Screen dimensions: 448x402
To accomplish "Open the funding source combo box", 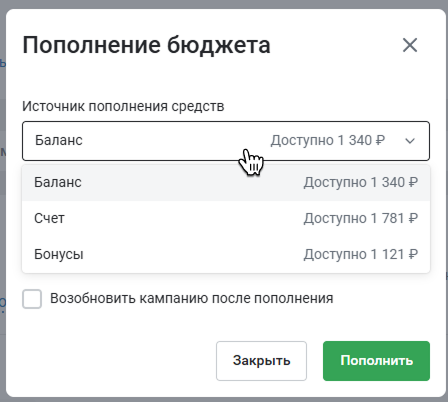I will [x=226, y=141].
